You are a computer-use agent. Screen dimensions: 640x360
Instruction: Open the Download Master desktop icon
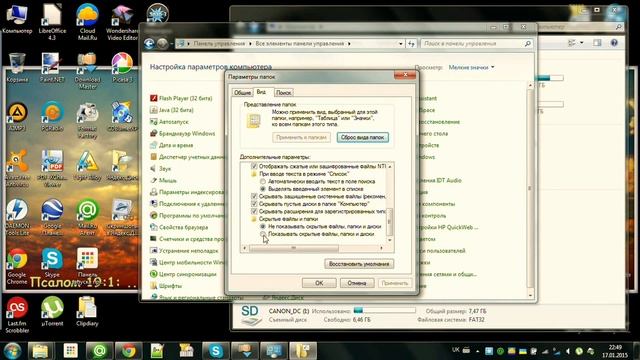pos(87,71)
